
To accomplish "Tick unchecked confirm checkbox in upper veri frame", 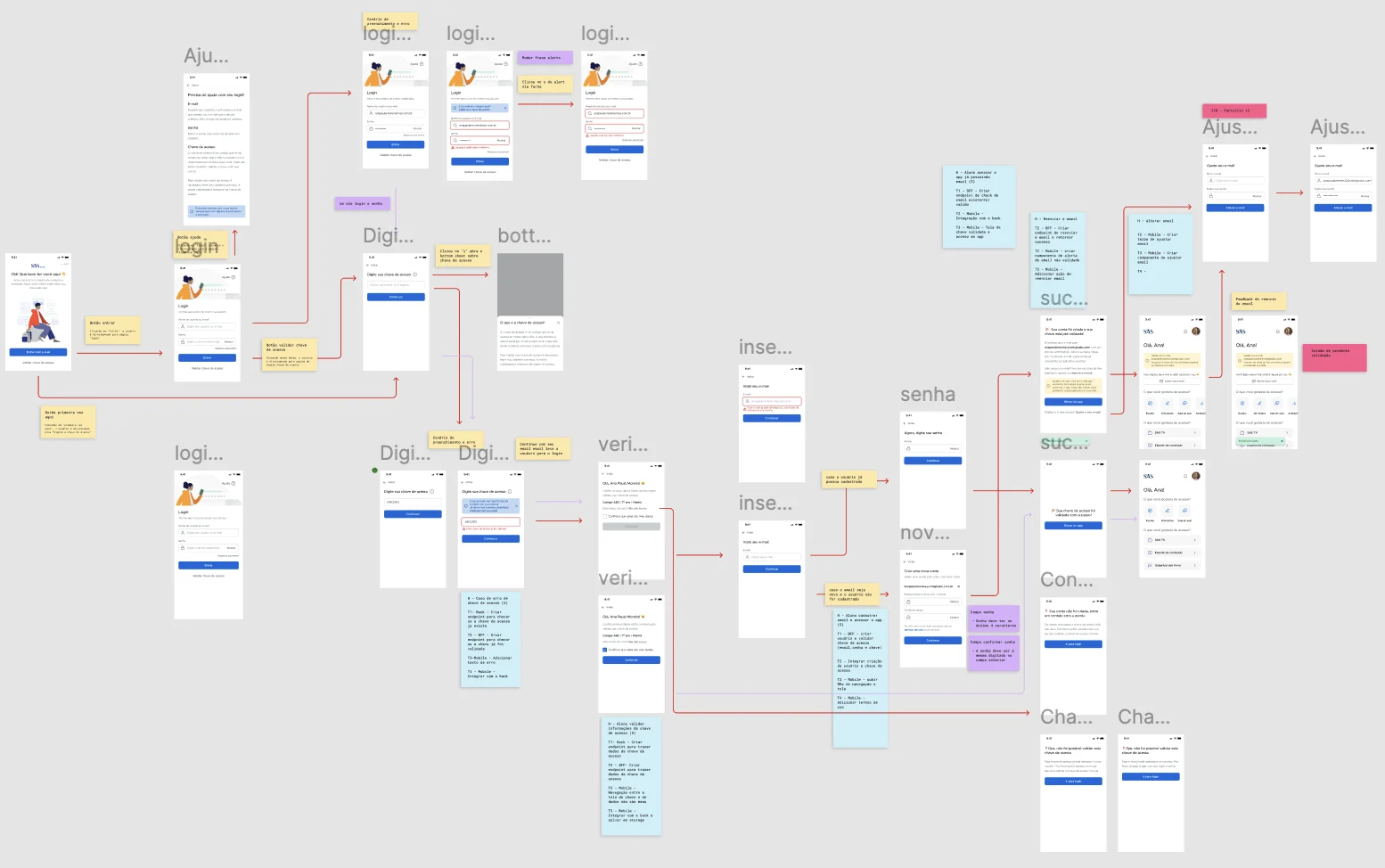I will click(604, 516).
